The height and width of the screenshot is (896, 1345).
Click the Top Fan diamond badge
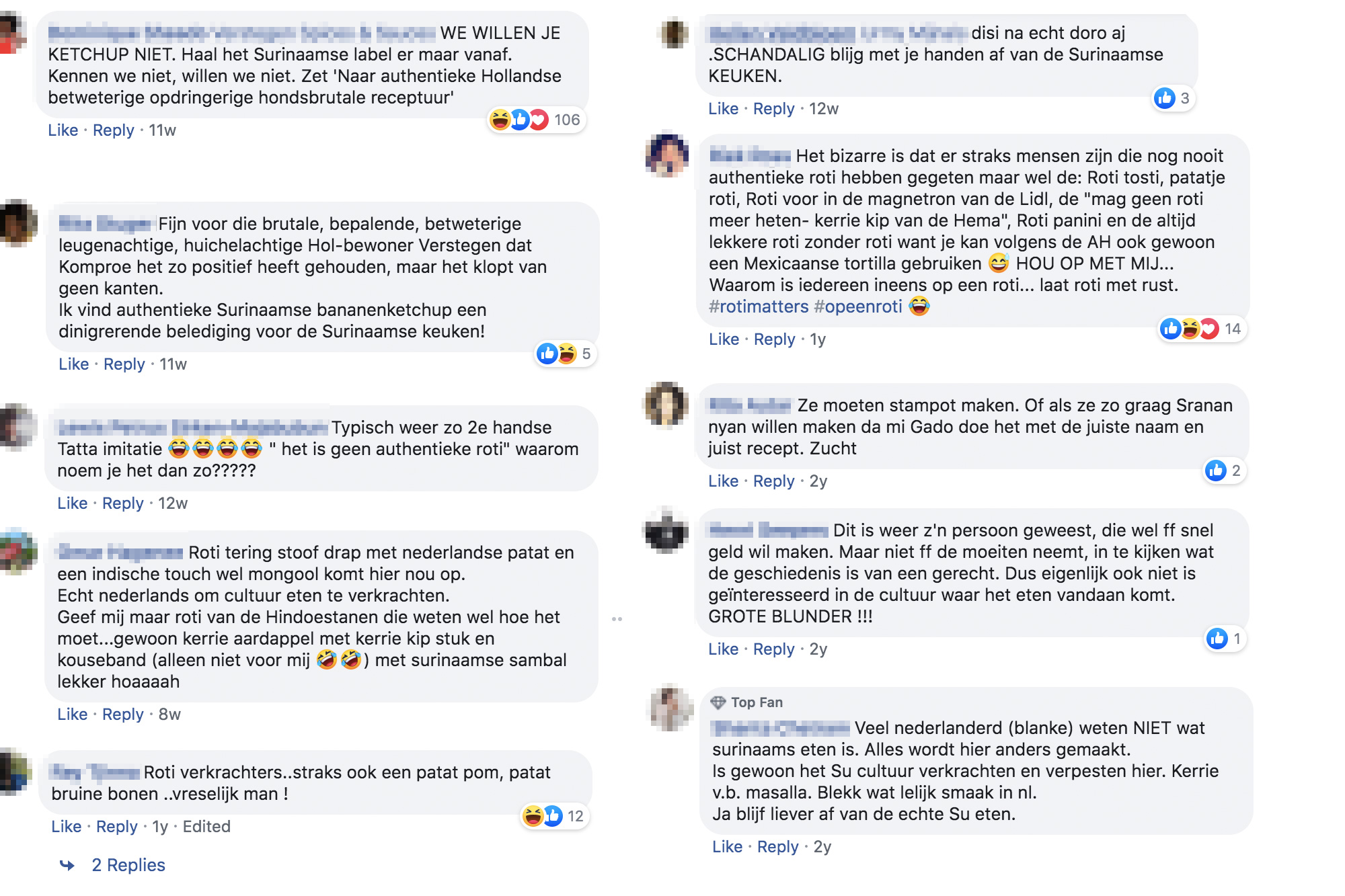(718, 702)
